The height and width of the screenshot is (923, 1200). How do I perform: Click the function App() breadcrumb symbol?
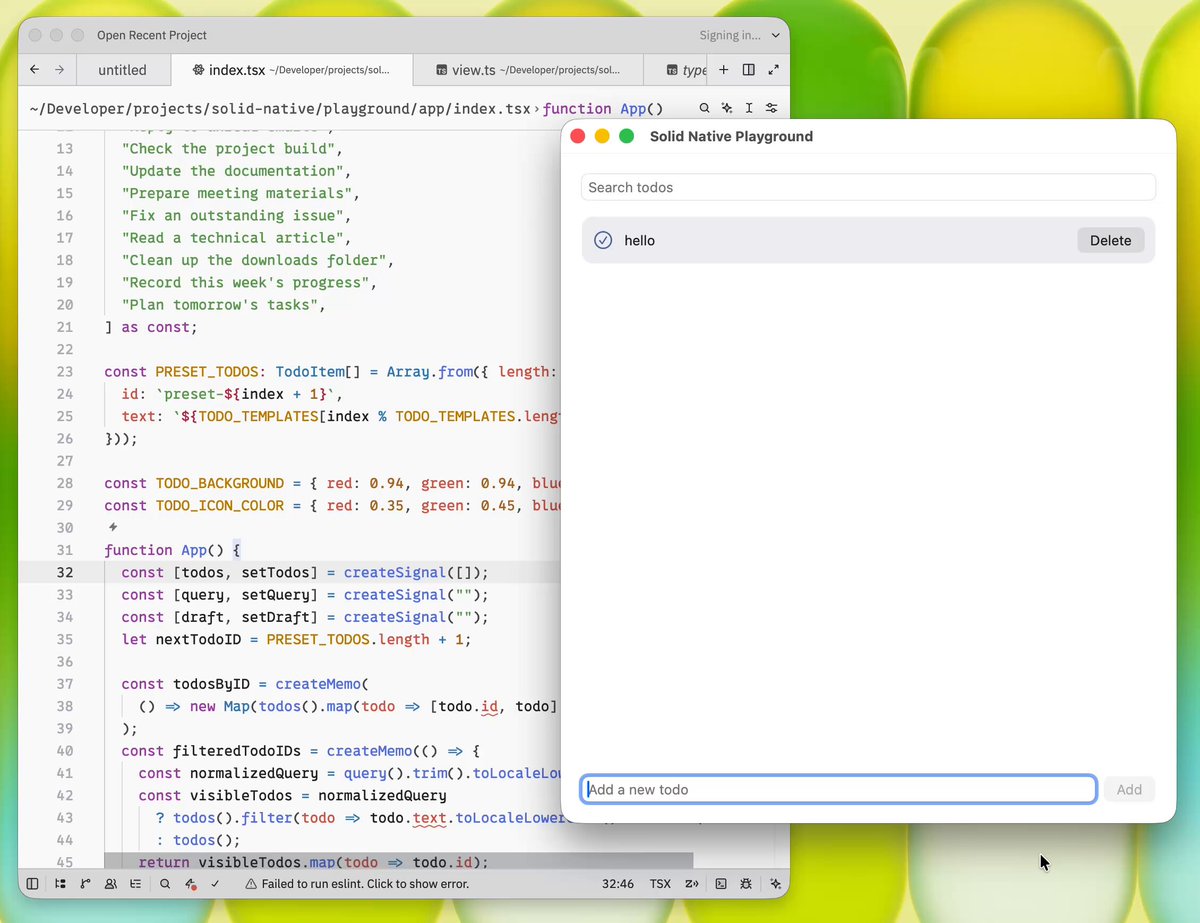tap(603, 108)
